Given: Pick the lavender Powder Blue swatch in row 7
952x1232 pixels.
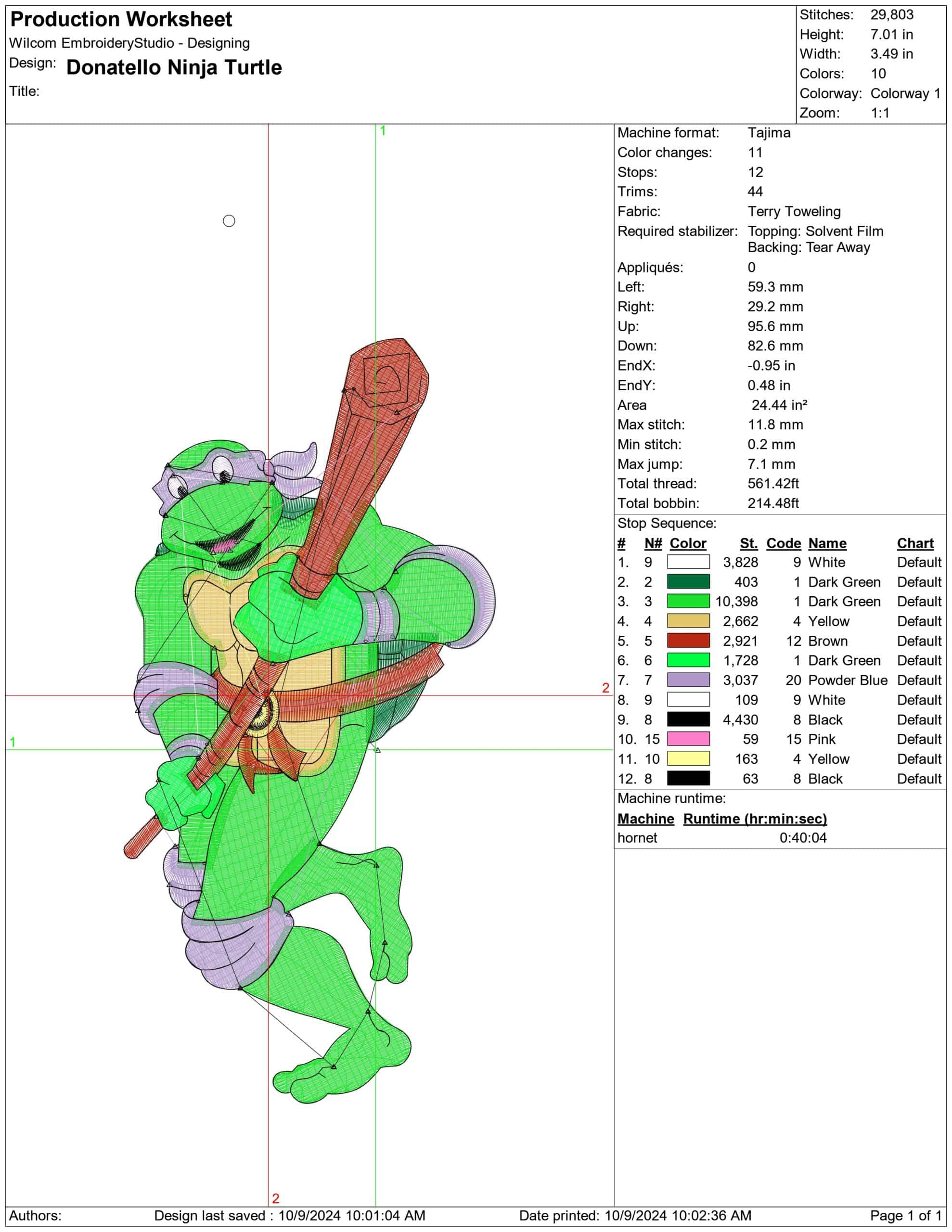Looking at the screenshot, I should (688, 680).
